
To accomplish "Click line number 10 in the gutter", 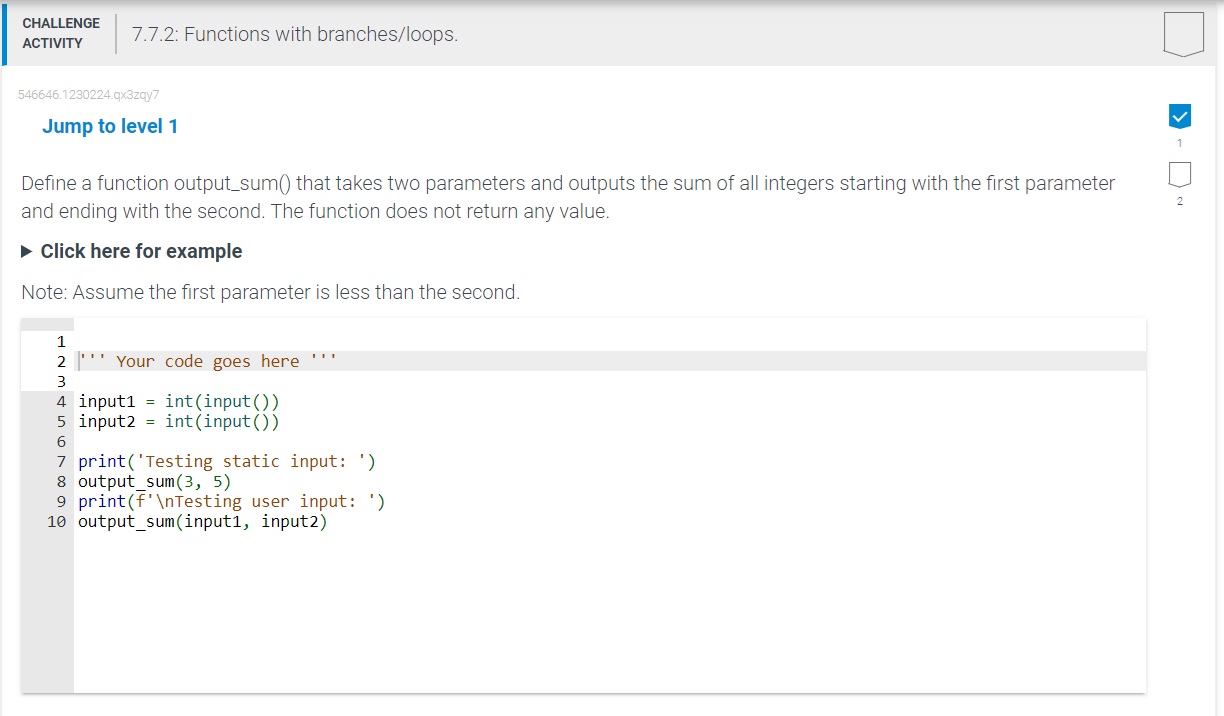I will click(x=55, y=521).
